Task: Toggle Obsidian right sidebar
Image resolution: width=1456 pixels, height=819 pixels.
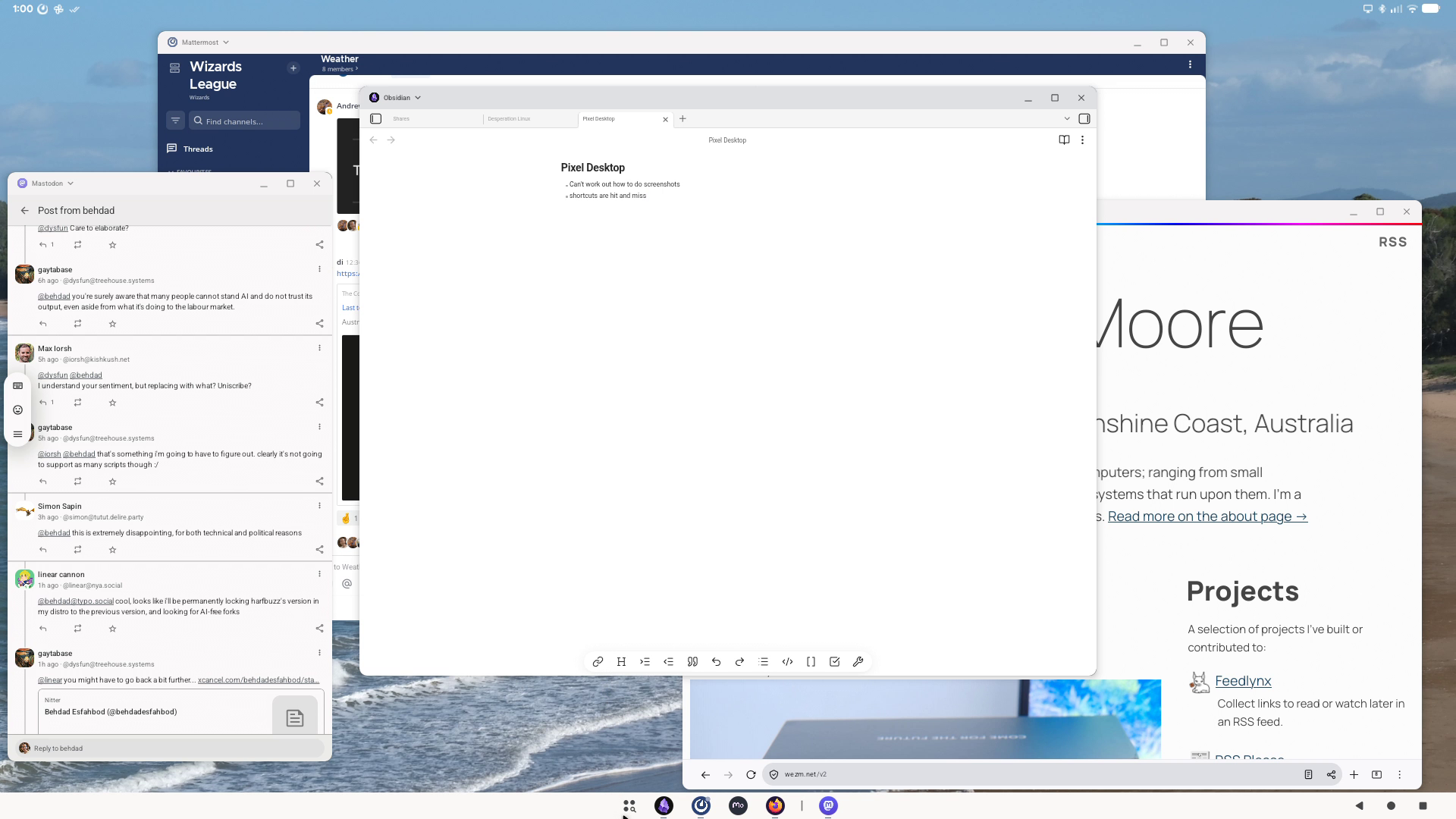Action: tap(1084, 119)
